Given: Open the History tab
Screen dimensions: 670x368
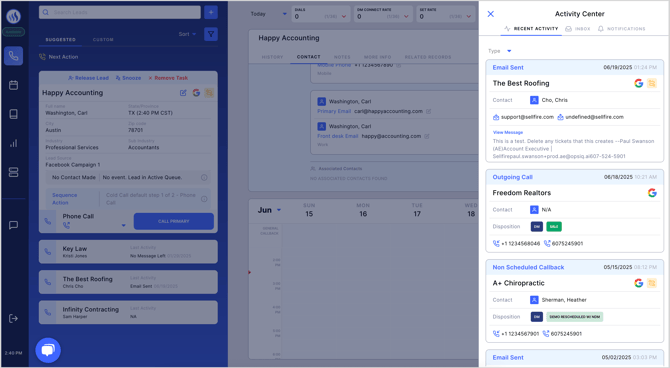Looking at the screenshot, I should pos(272,57).
